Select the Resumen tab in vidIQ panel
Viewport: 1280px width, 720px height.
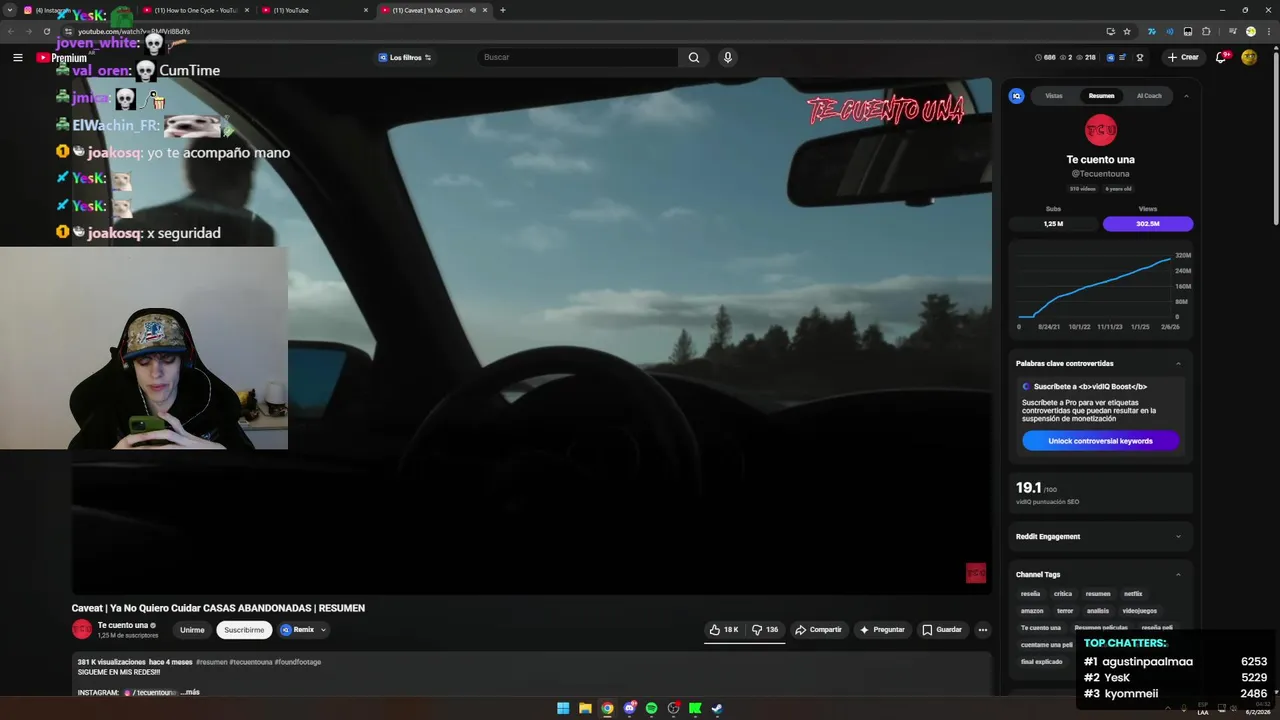1101,96
